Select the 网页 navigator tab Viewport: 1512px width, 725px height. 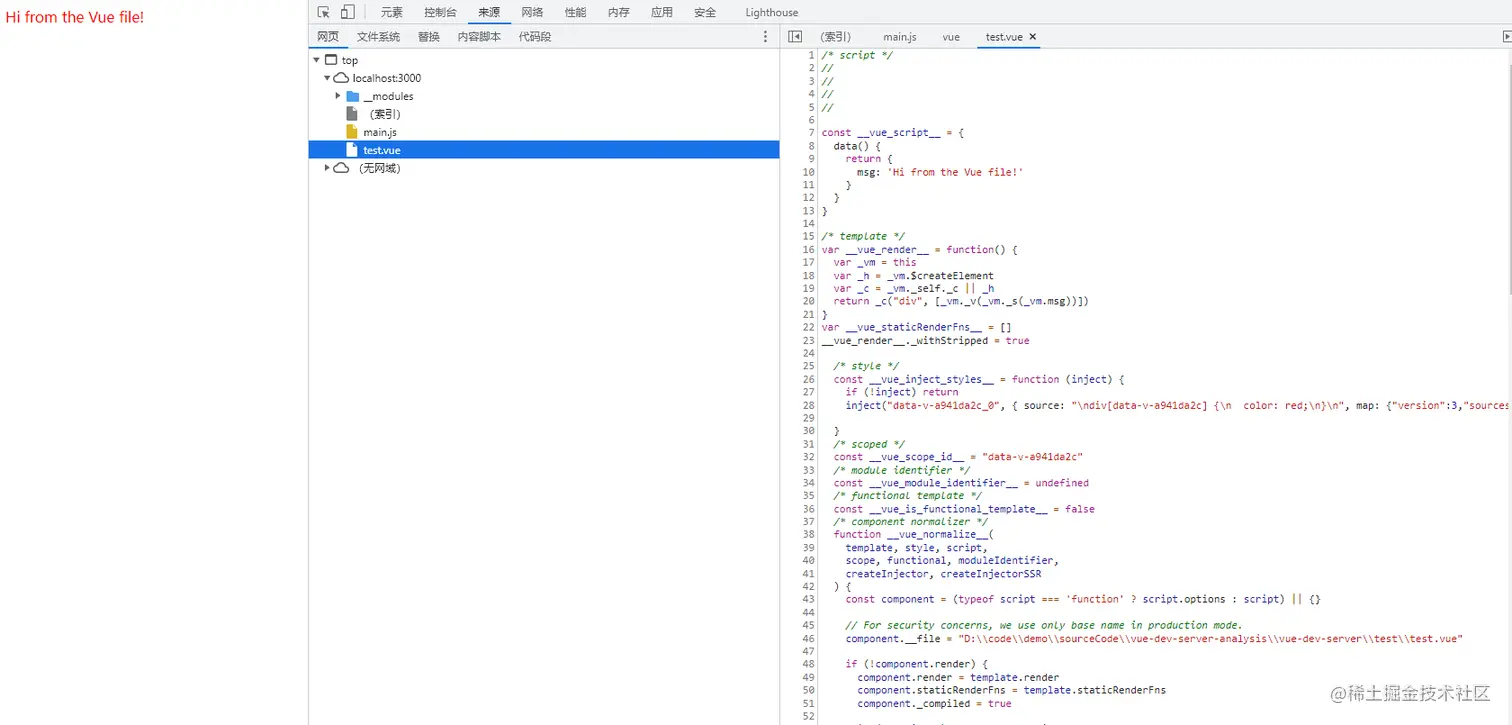click(x=328, y=37)
